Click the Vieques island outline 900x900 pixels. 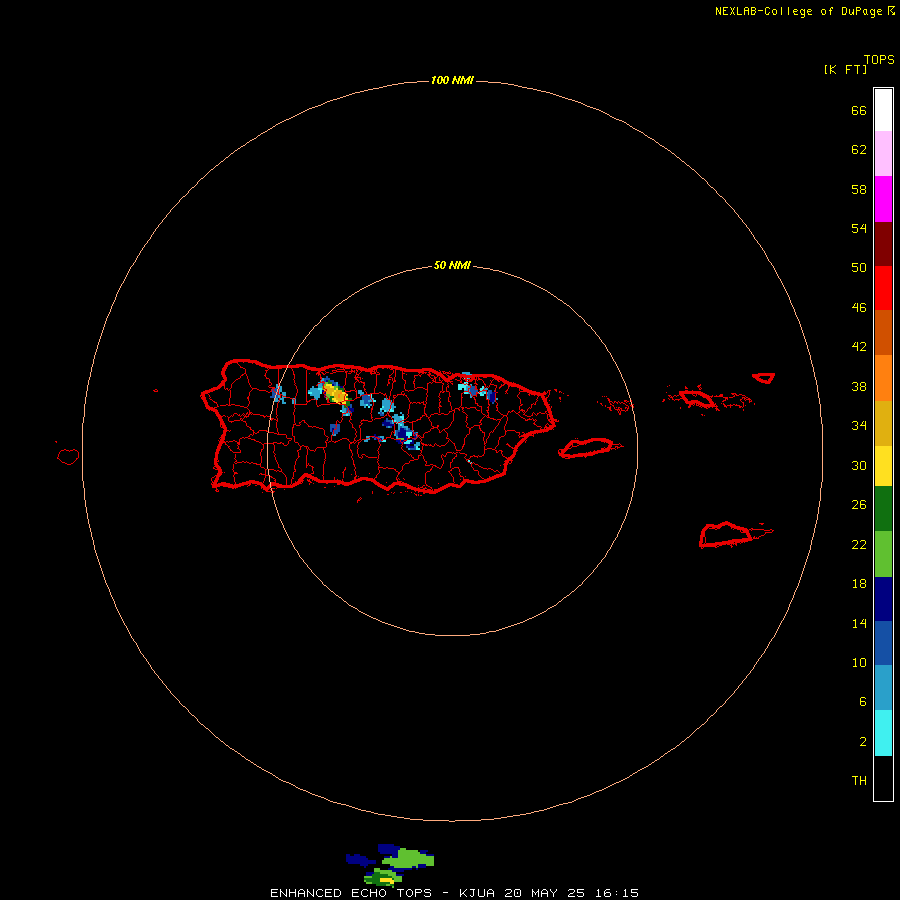pos(587,448)
